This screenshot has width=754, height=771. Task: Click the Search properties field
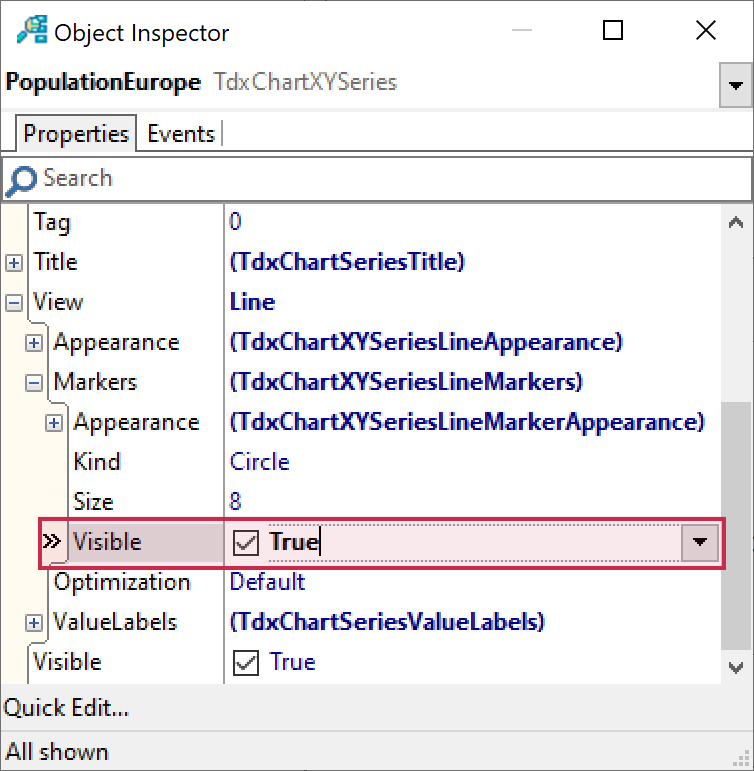point(390,179)
